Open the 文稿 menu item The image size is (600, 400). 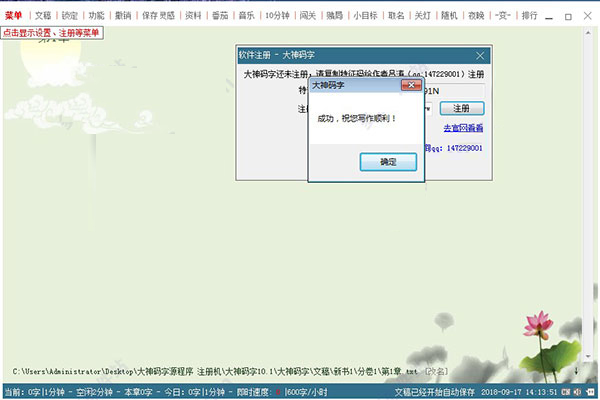pos(43,16)
